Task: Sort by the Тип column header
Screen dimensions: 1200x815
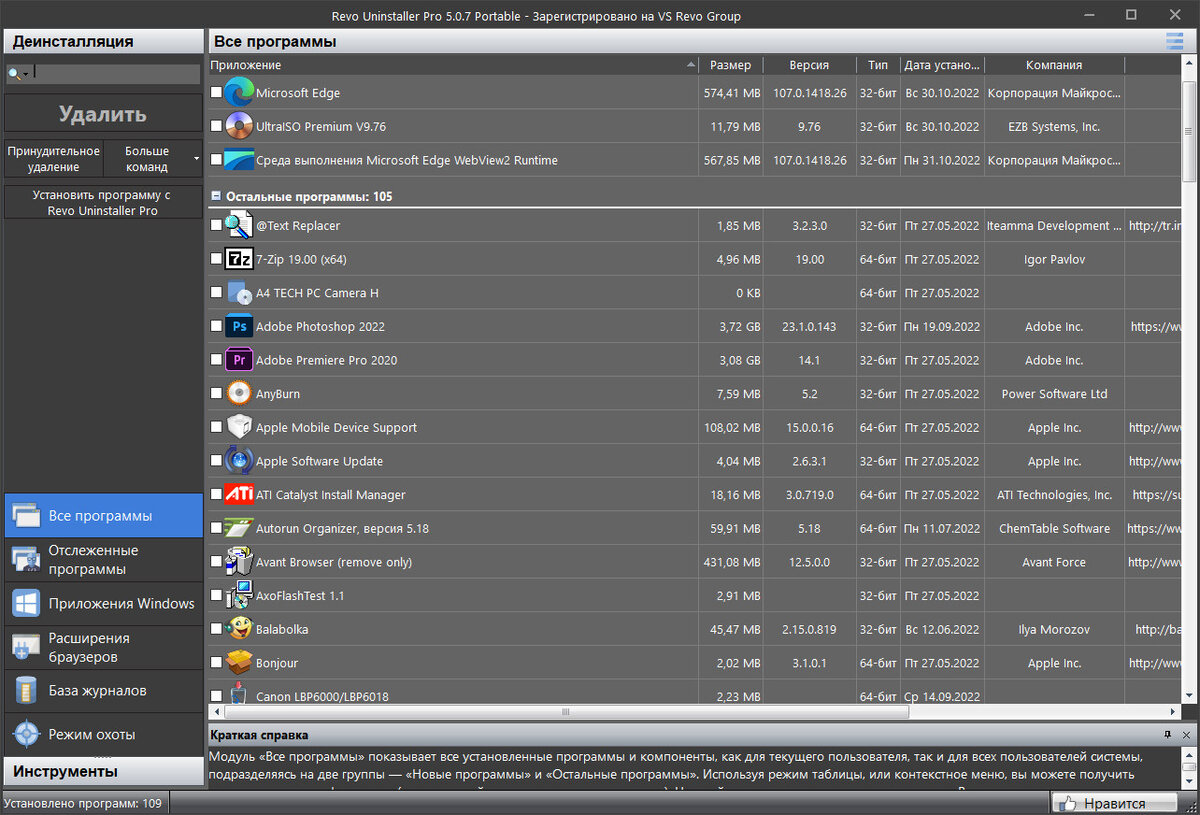Action: point(878,65)
